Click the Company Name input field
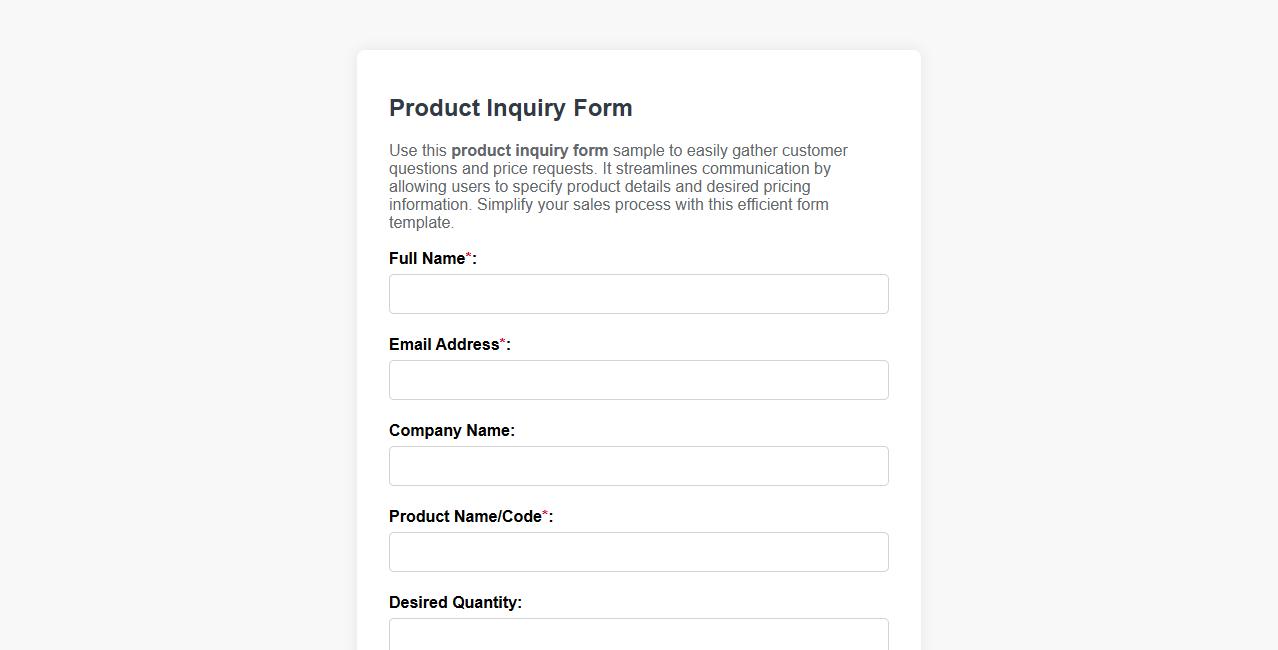The width and height of the screenshot is (1278, 650). [x=638, y=466]
